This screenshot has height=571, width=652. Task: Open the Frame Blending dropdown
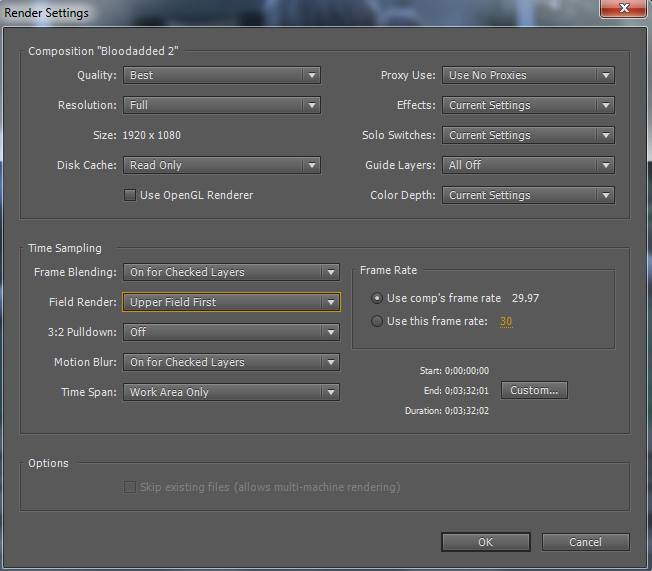tap(231, 272)
